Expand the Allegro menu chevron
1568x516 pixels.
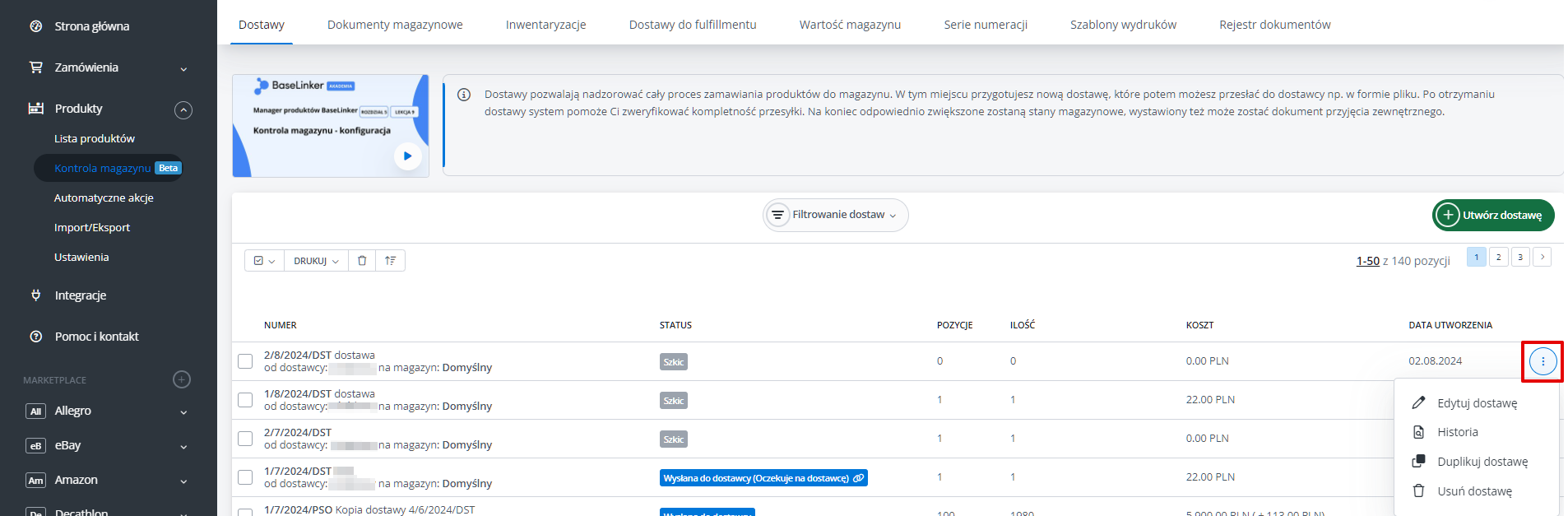tap(183, 412)
